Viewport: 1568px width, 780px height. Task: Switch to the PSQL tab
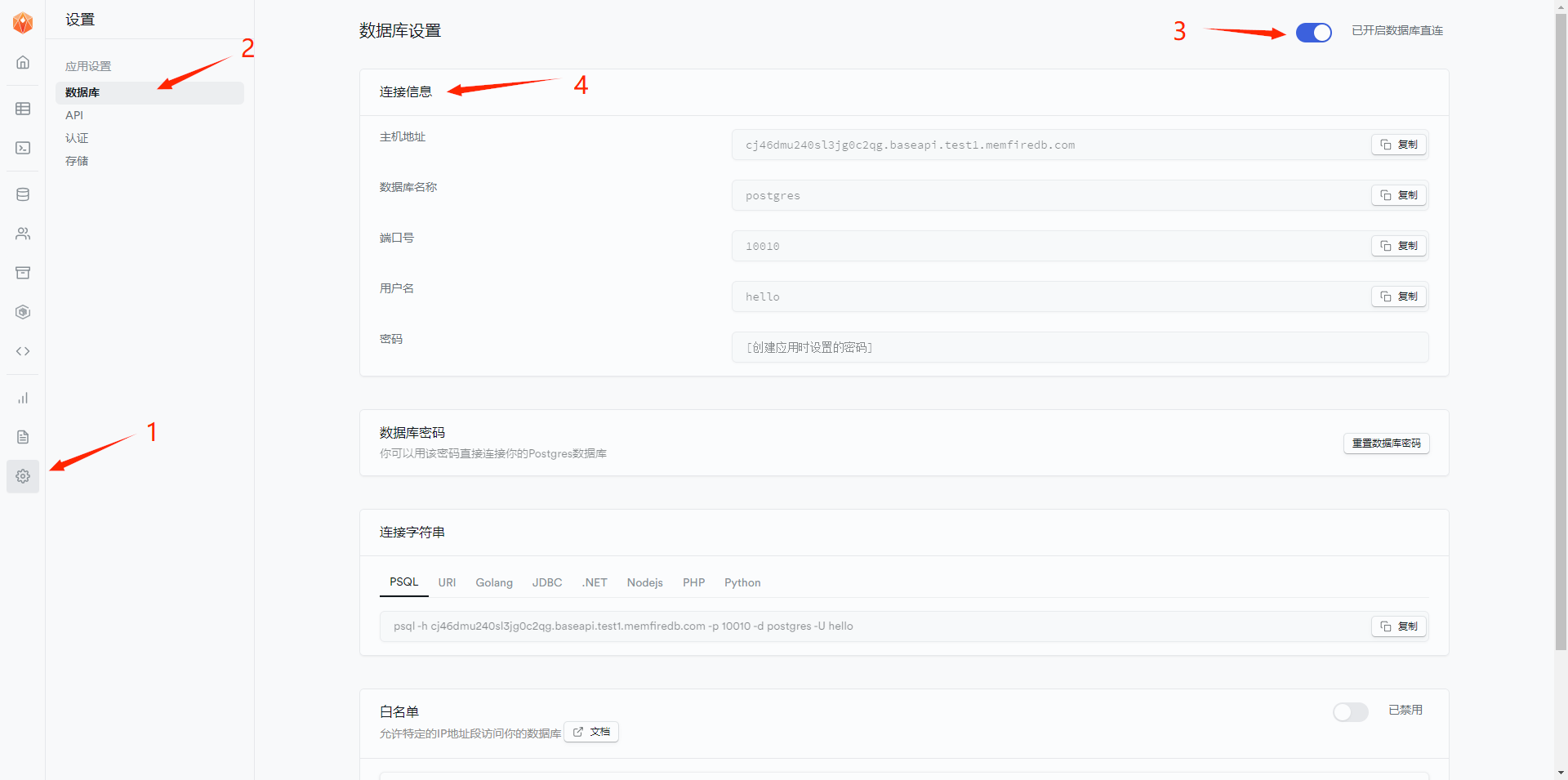(403, 582)
